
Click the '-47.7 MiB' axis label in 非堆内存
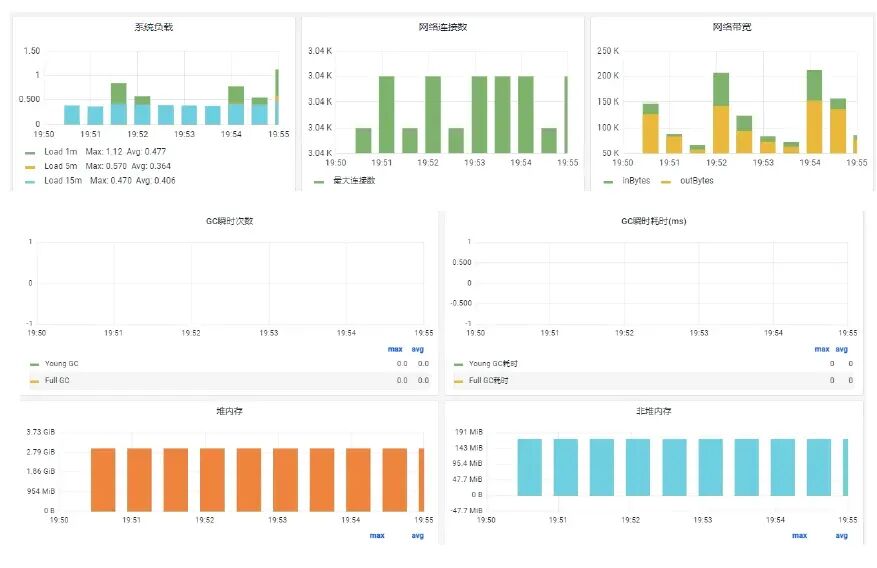tap(466, 510)
